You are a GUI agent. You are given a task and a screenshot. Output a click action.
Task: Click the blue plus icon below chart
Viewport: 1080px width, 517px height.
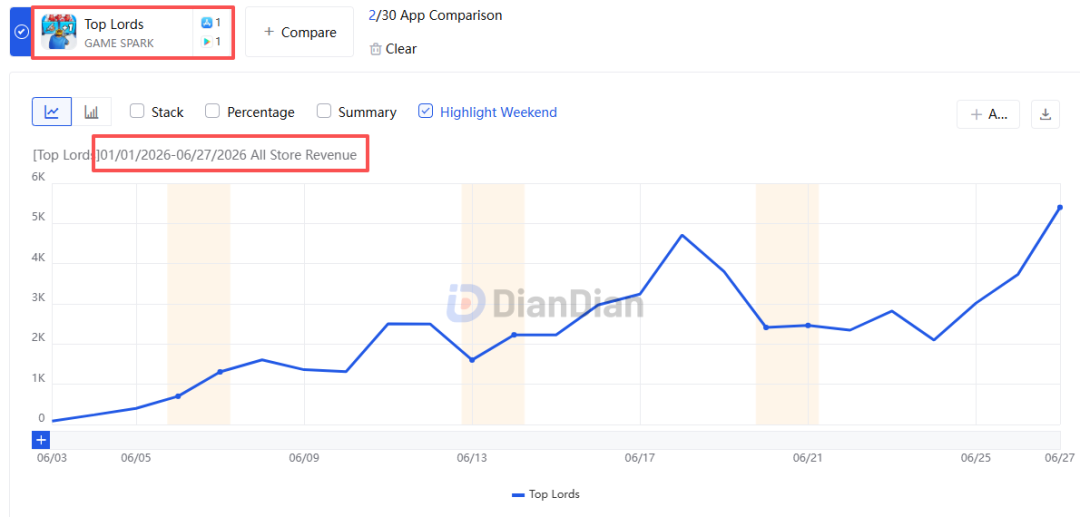click(41, 440)
